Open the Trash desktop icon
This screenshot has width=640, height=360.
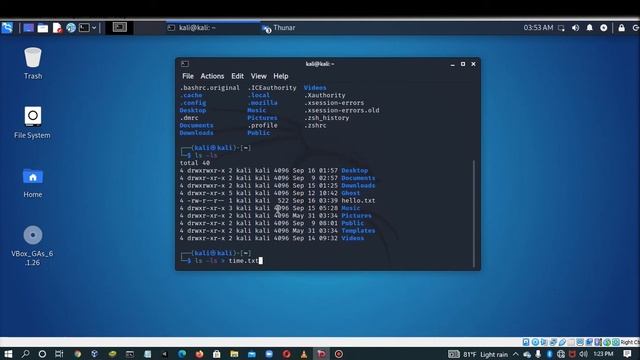point(33,63)
